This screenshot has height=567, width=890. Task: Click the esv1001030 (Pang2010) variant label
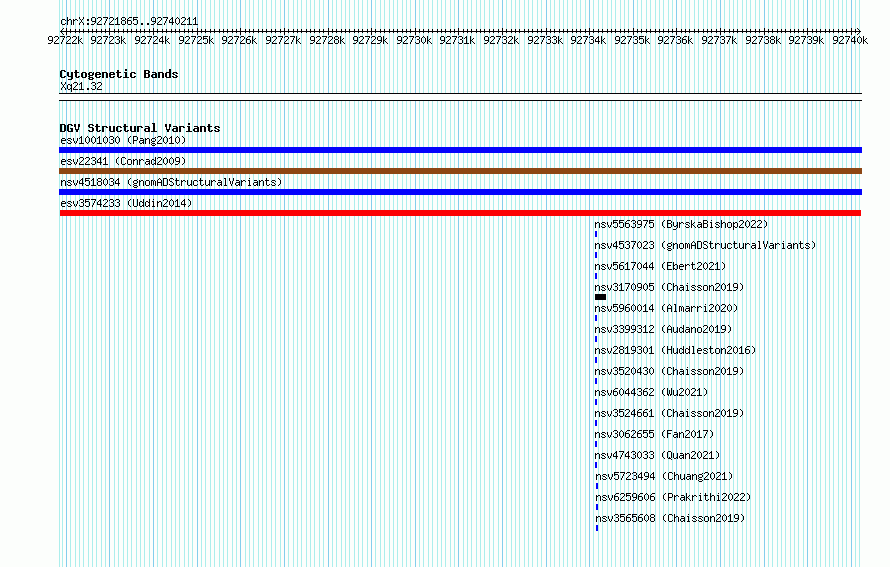tap(123, 140)
